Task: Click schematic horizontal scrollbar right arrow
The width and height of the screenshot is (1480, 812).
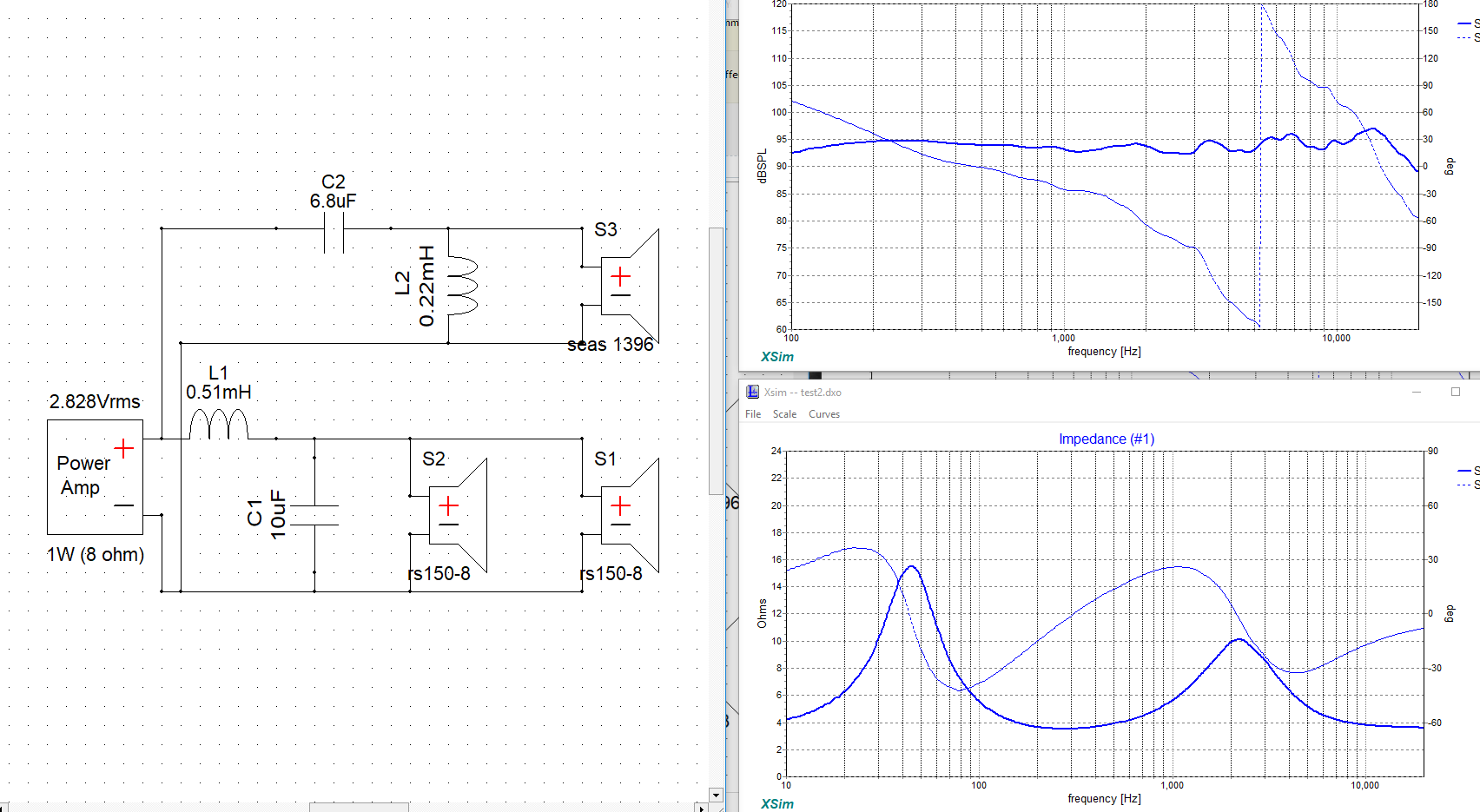Action: click(701, 808)
